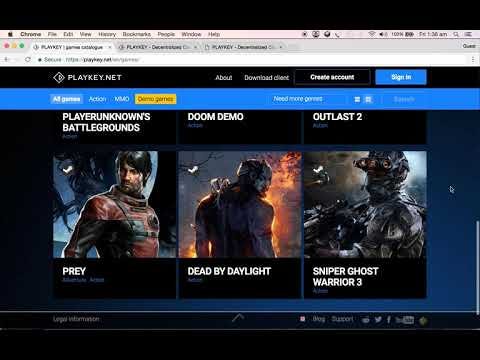Open the Download client link
The width and height of the screenshot is (480, 360).
[267, 78]
